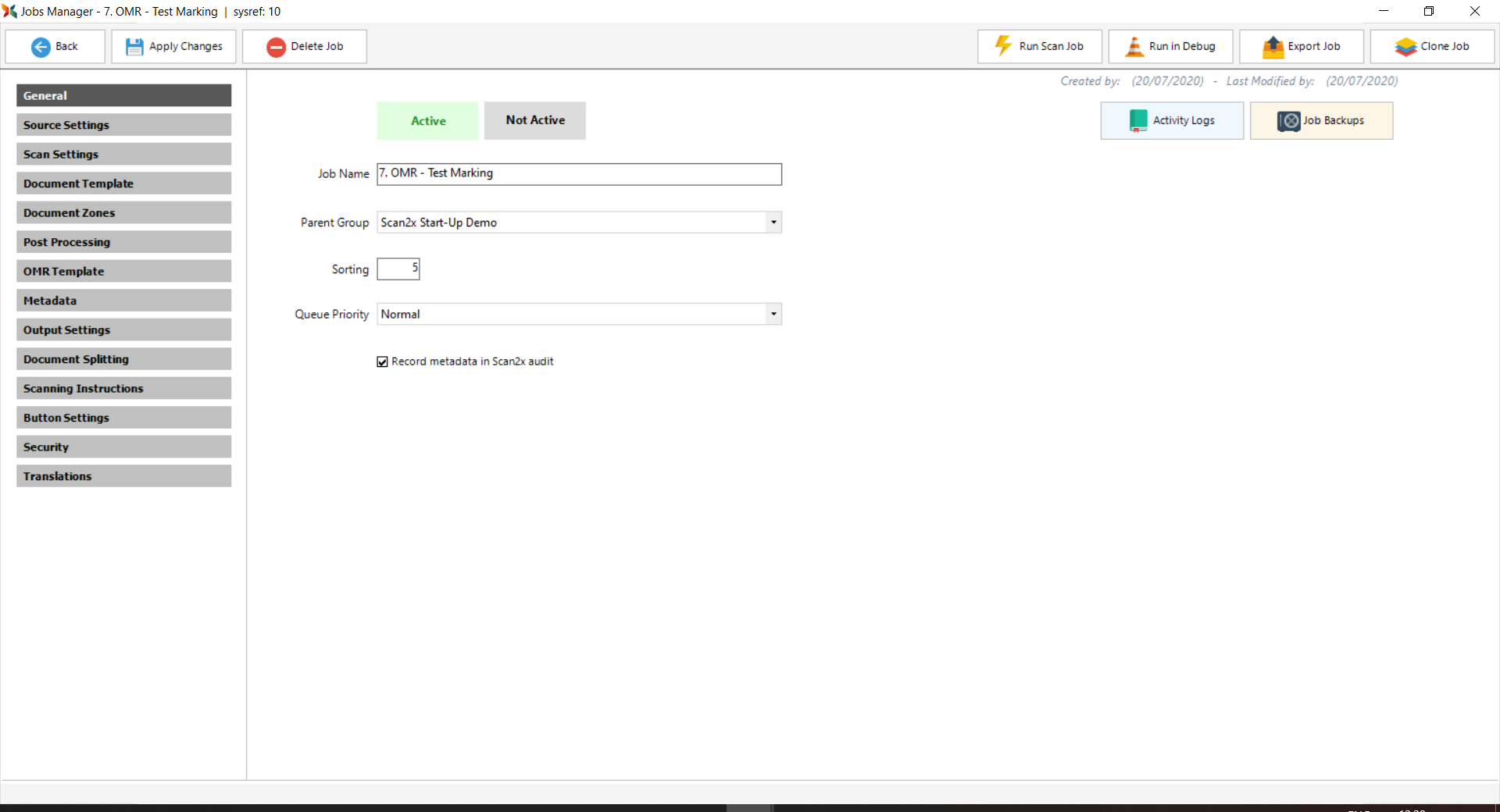
Task: Focus the Sorting number field
Action: 398,269
